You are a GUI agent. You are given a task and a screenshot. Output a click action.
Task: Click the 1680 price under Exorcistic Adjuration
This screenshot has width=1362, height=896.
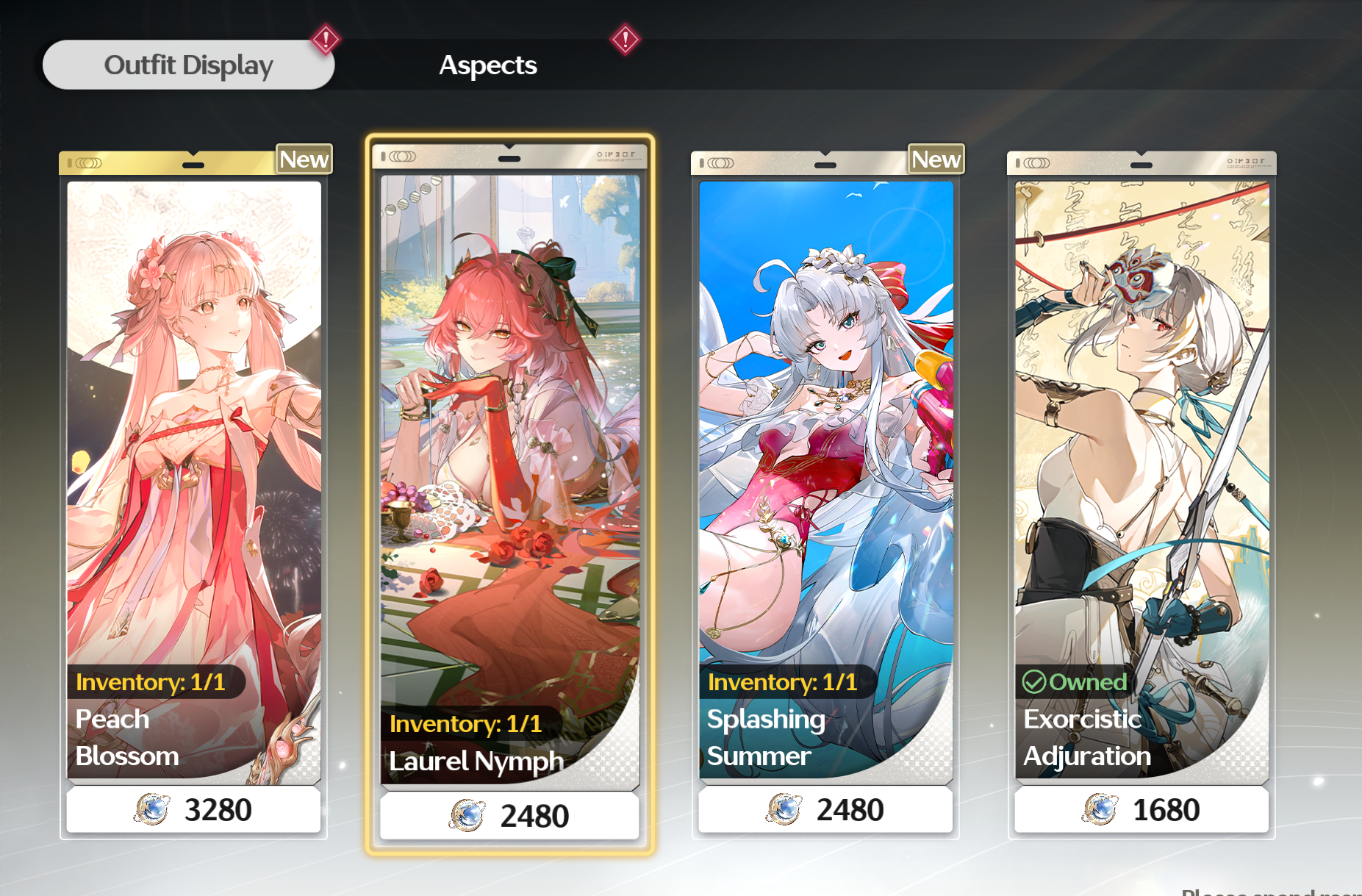click(x=1141, y=810)
